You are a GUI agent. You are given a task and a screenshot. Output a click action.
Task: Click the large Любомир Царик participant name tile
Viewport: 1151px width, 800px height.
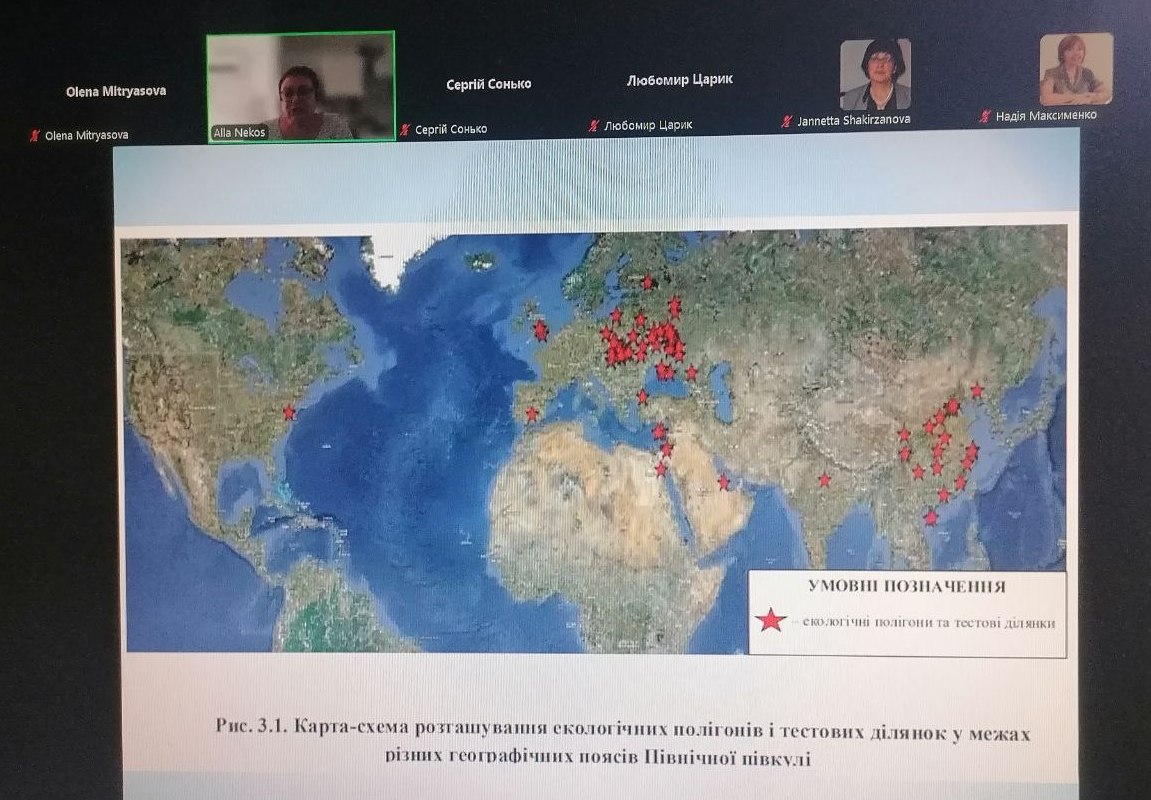679,80
